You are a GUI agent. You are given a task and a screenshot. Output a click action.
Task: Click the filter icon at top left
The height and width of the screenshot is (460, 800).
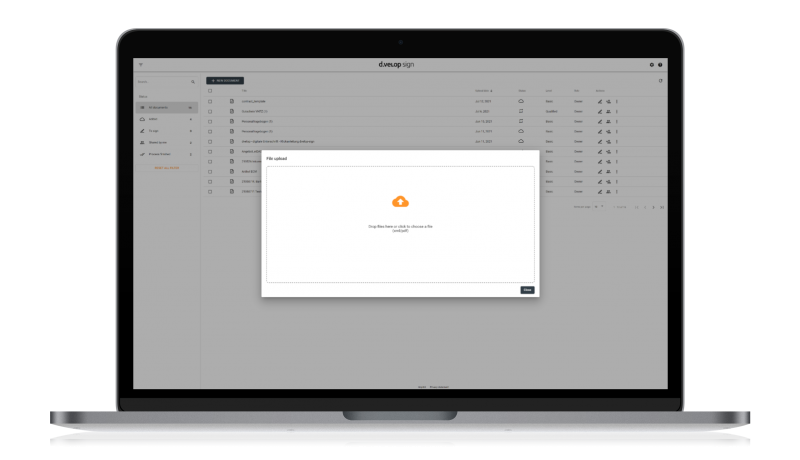[x=141, y=65]
